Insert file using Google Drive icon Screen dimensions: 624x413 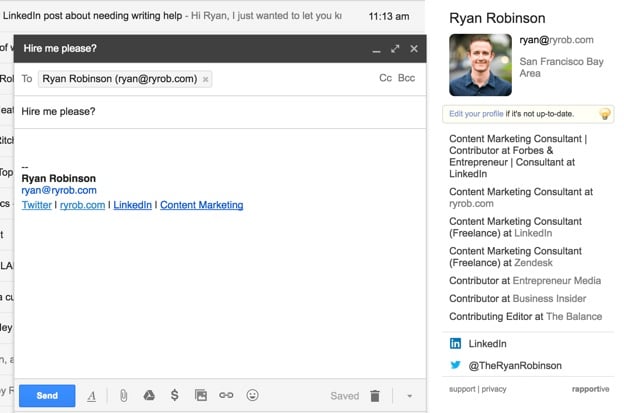point(149,396)
